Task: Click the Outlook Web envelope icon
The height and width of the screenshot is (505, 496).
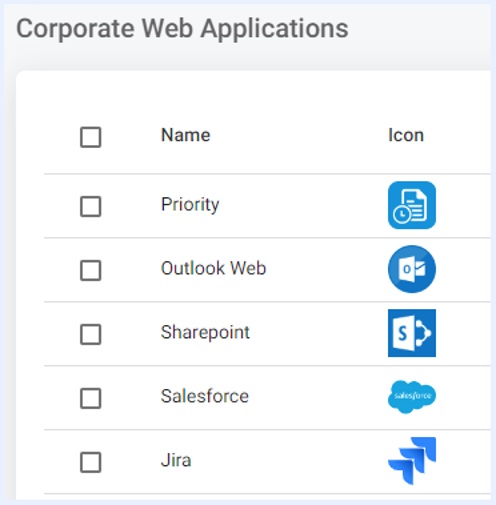Action: point(412,269)
